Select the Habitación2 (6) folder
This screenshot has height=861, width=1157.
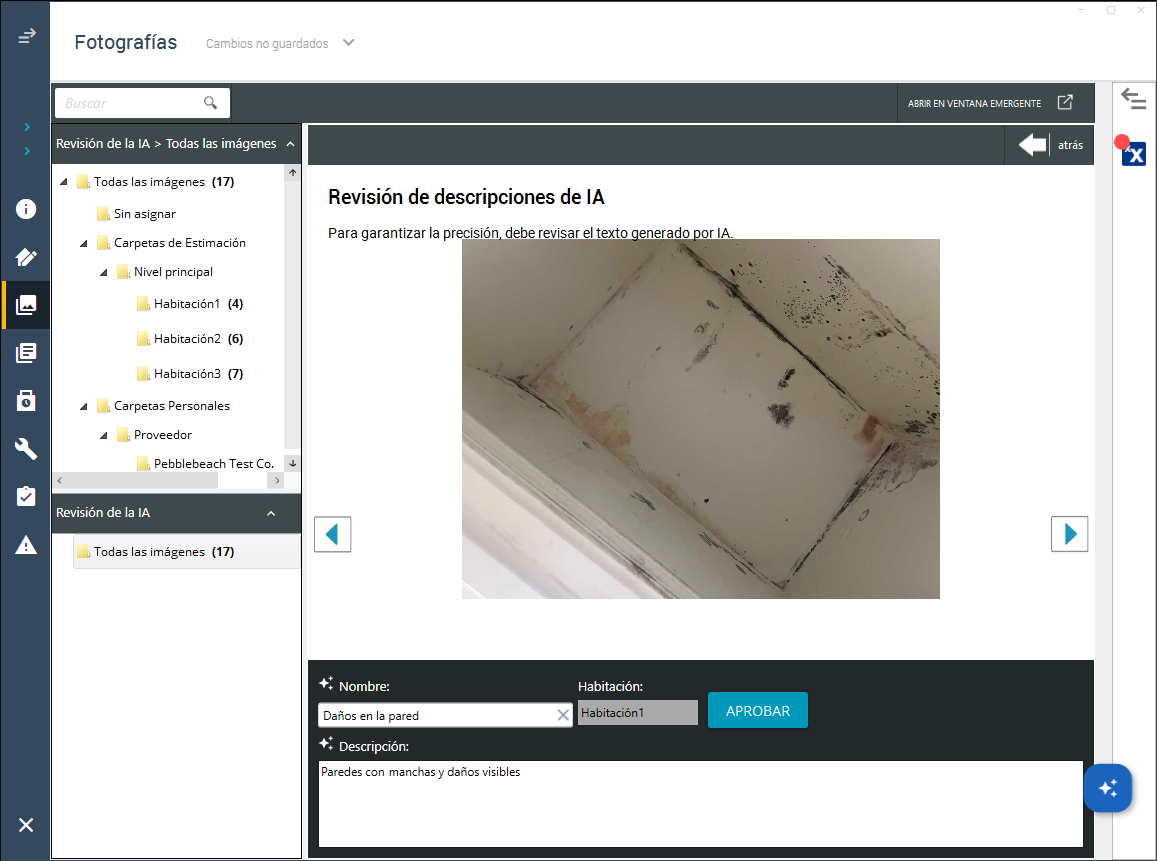(x=190, y=339)
